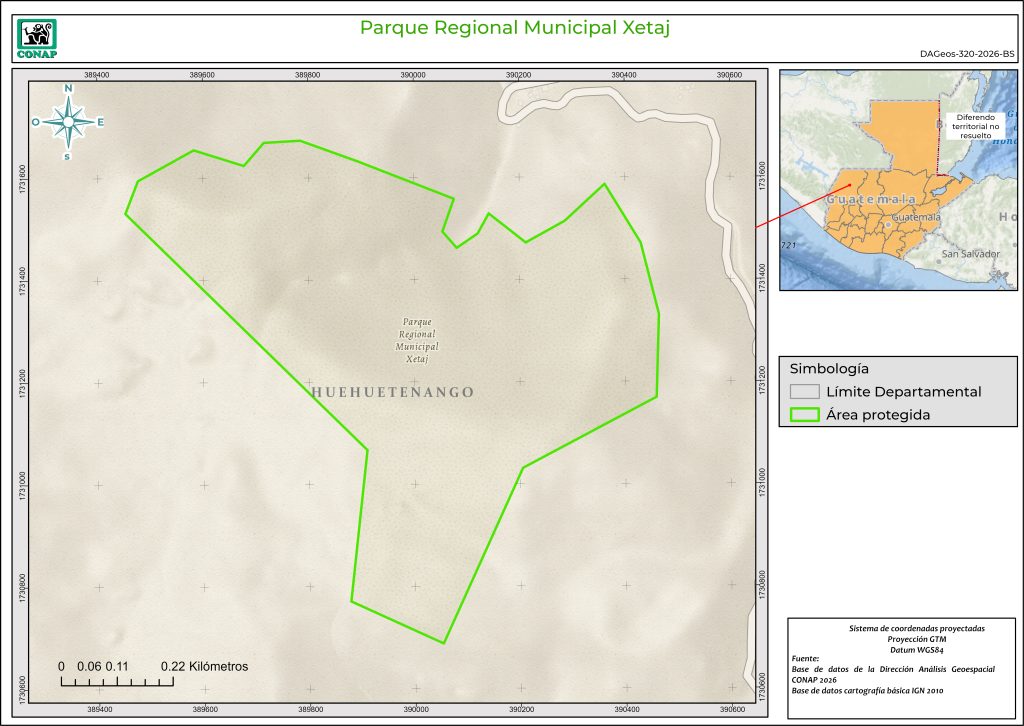
Task: Click the 1731200 coordinate label on left axis
Action: pos(21,383)
